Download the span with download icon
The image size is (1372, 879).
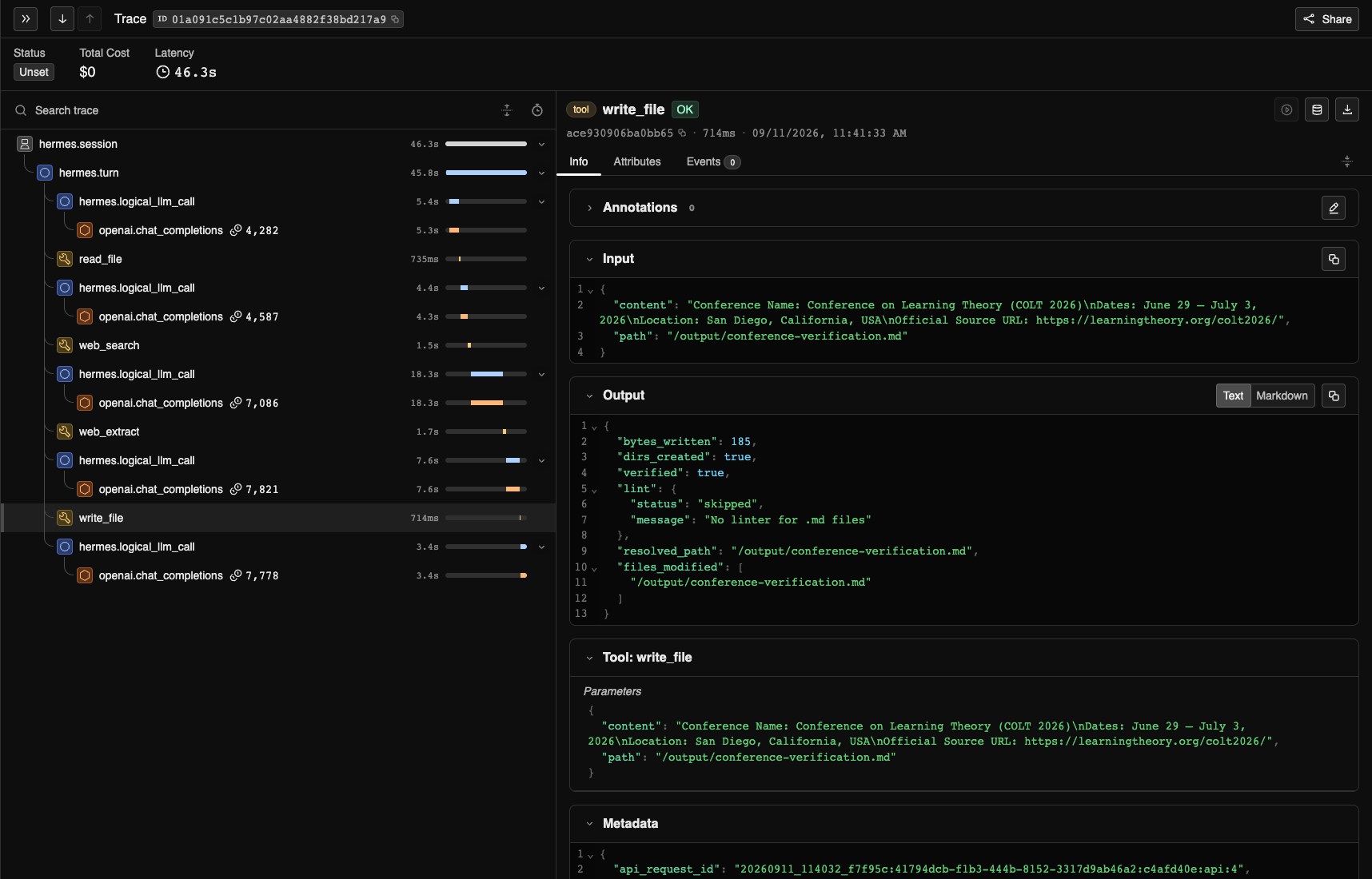pos(1347,110)
